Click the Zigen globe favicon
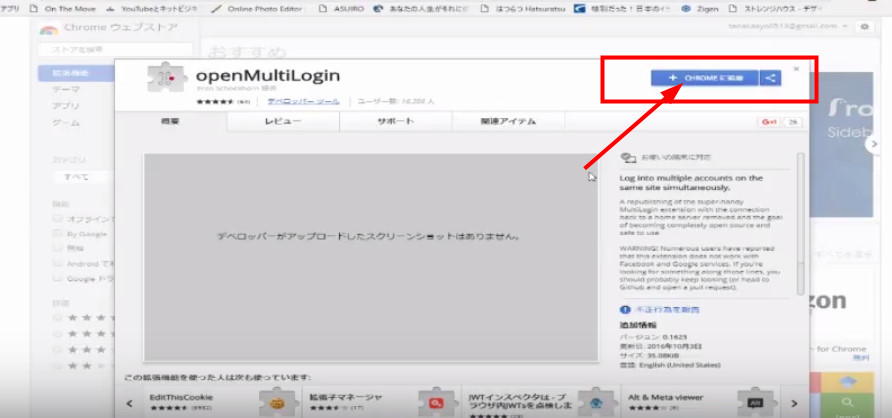892x418 pixels. (686, 9)
